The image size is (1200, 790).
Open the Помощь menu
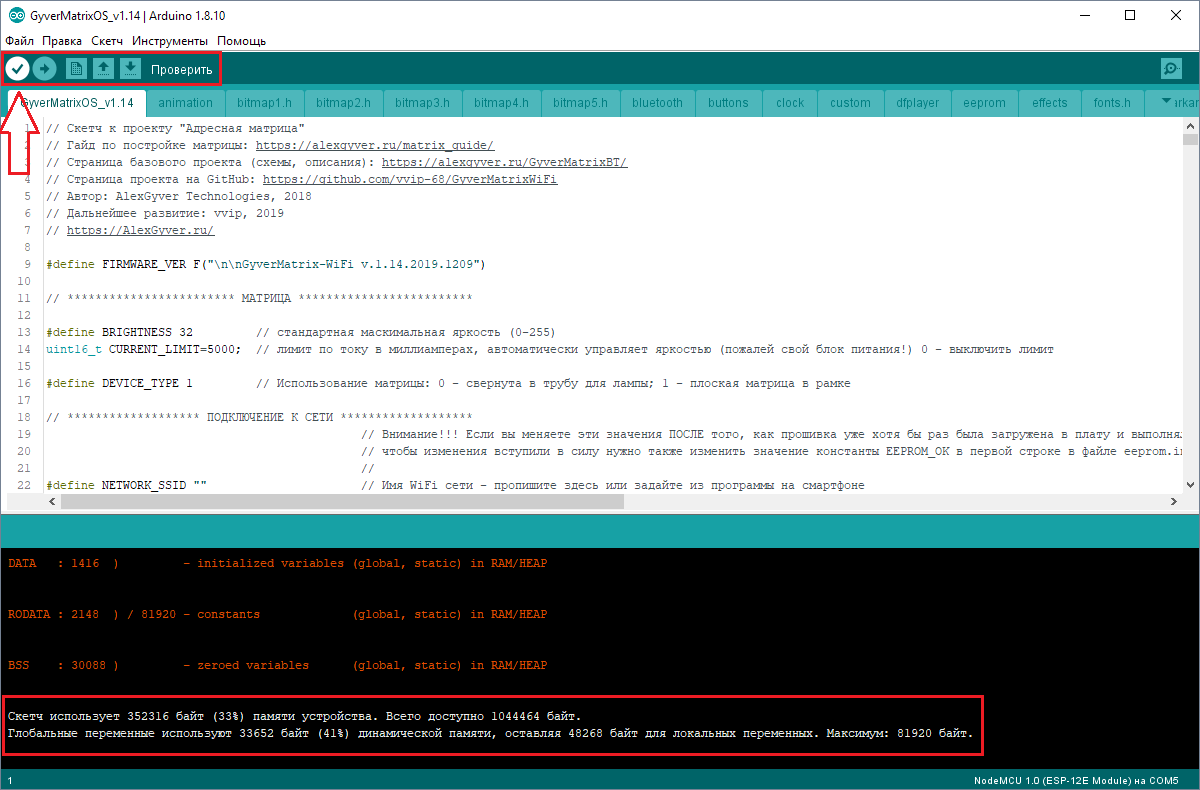coord(242,41)
